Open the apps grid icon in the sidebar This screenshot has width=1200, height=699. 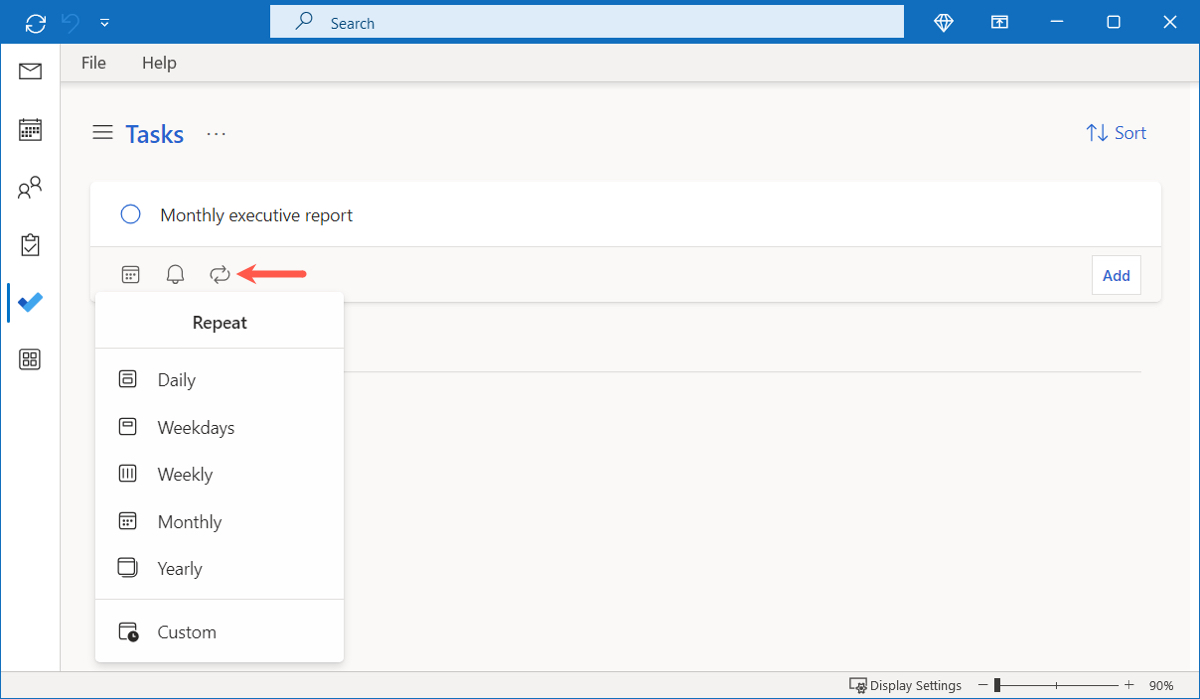(29, 358)
